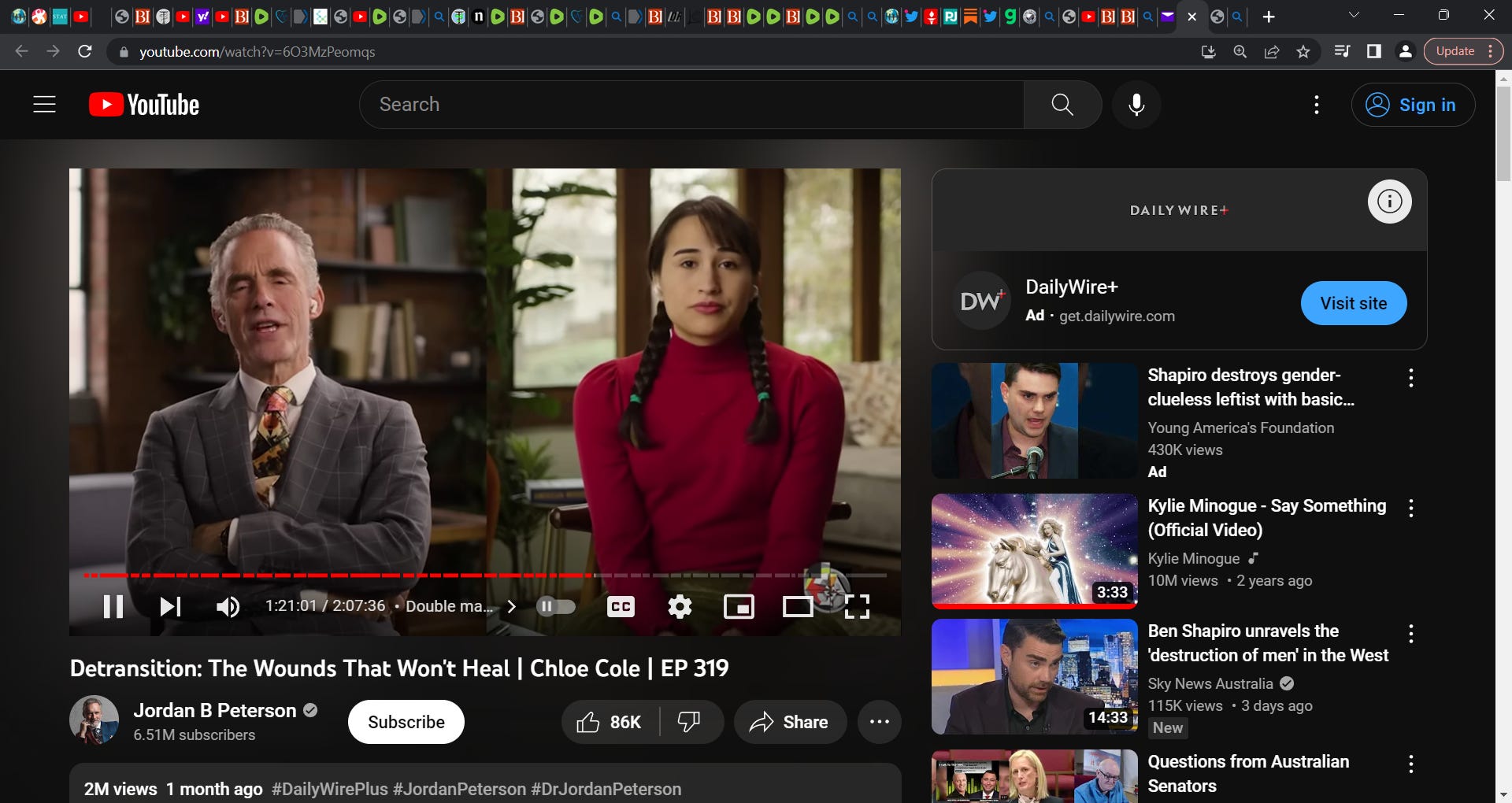Click the #JordanPeterson hashtag
The width and height of the screenshot is (1512, 803).
[459, 789]
